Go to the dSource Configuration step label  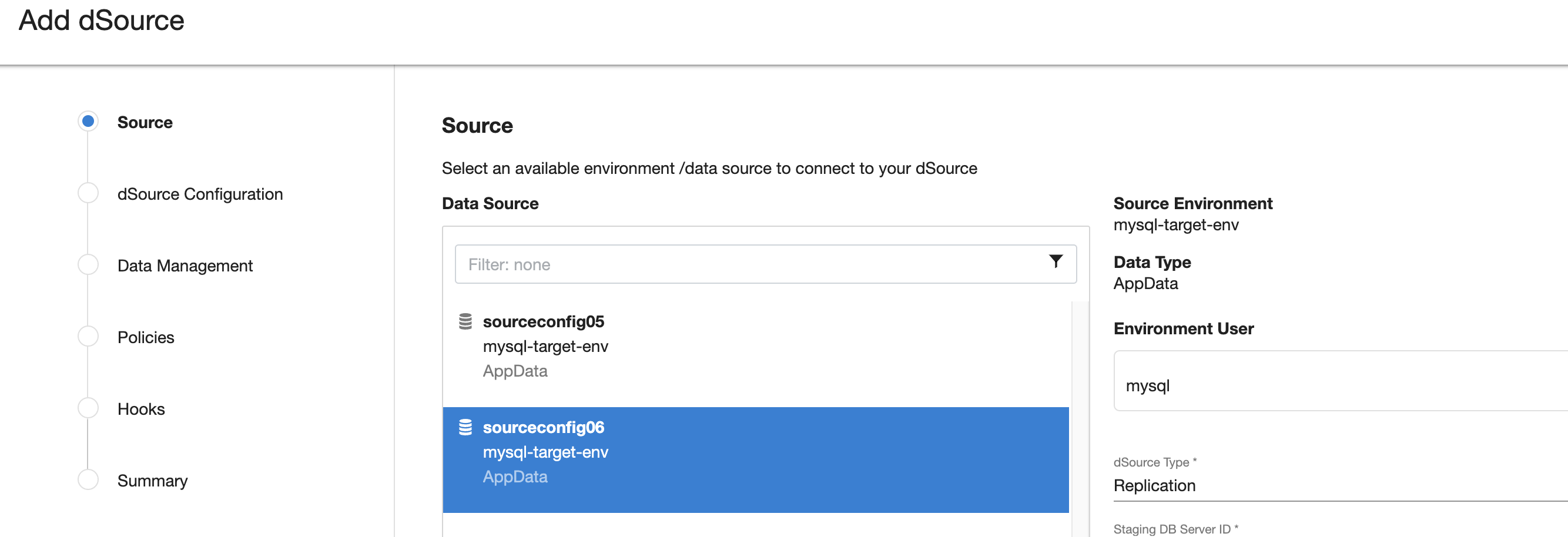point(200,194)
